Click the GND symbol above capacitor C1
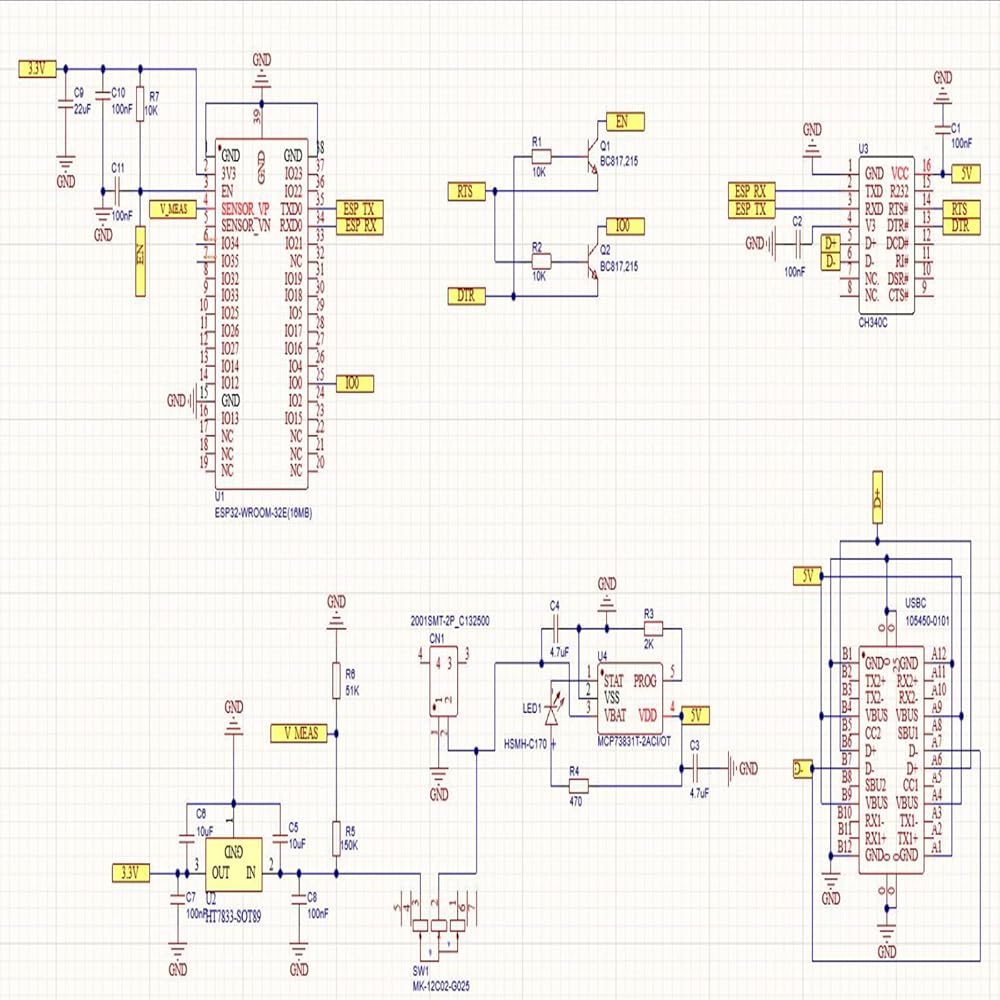This screenshot has height=1000, width=1000. pyautogui.click(x=943, y=88)
